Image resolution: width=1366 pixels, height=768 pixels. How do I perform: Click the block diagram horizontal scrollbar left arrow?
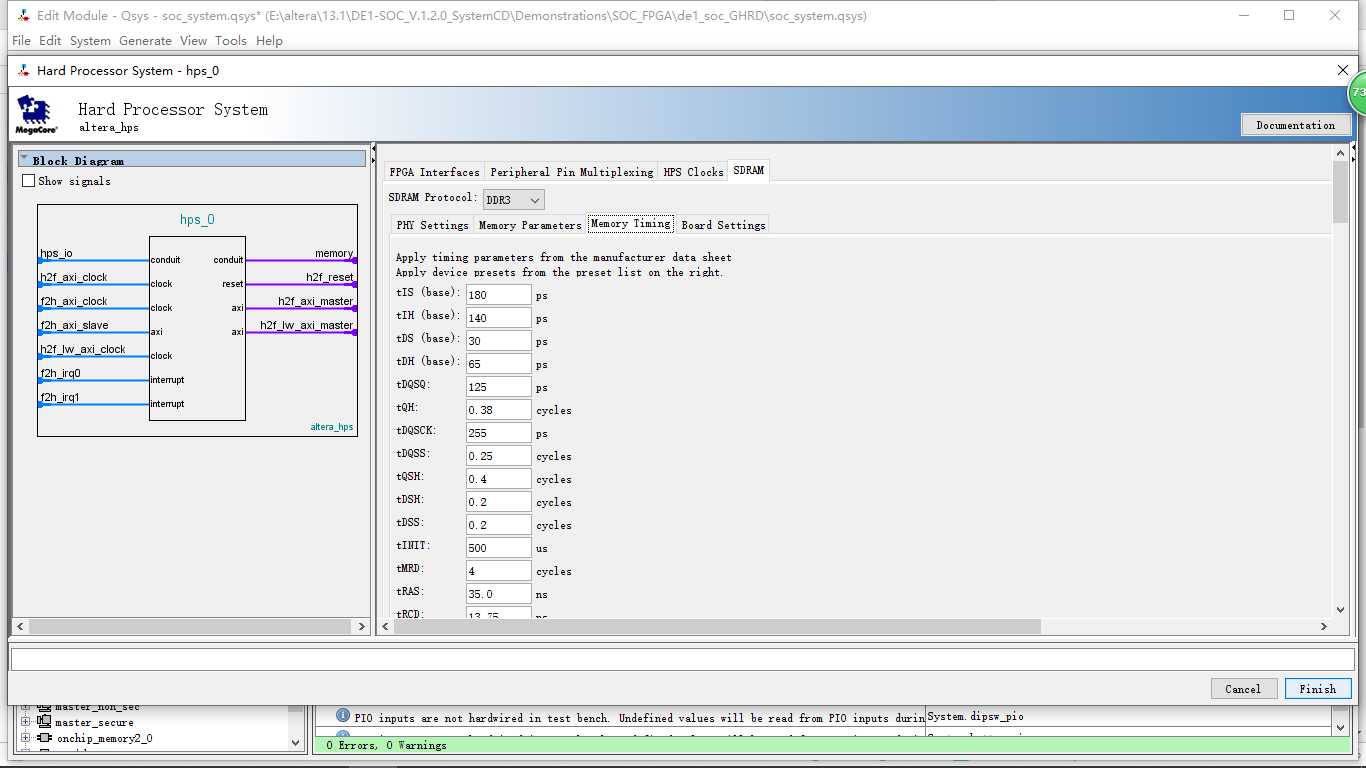click(x=20, y=627)
